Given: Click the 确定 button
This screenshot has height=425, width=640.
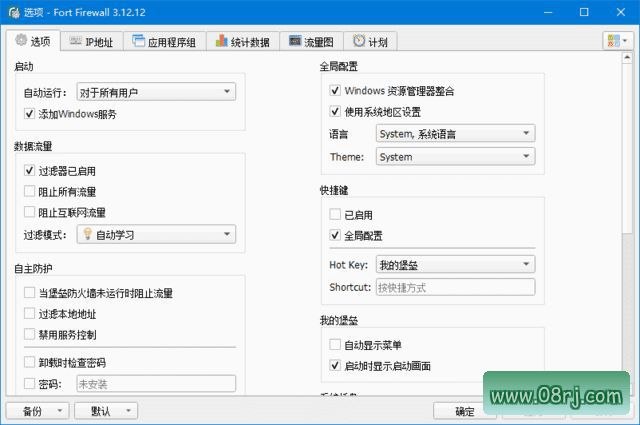Looking at the screenshot, I should click(x=464, y=411).
